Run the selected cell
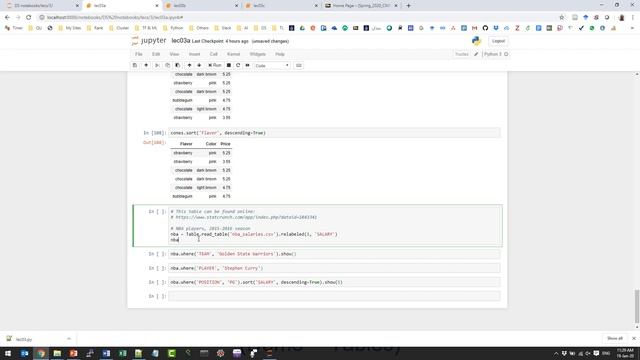Screen dimensions: 640x360 coord(215,65)
